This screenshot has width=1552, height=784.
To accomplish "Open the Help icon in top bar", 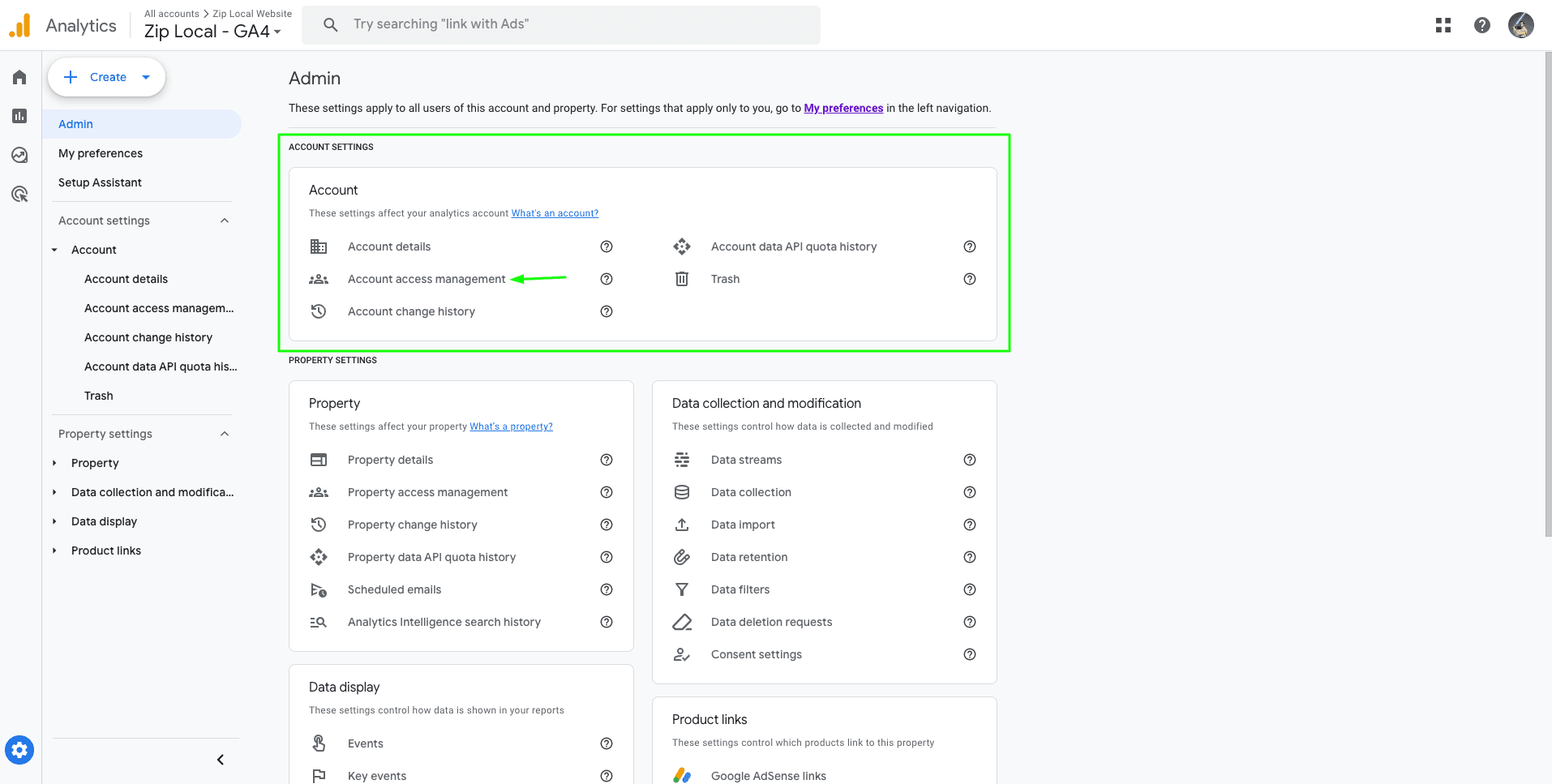I will 1482,25.
